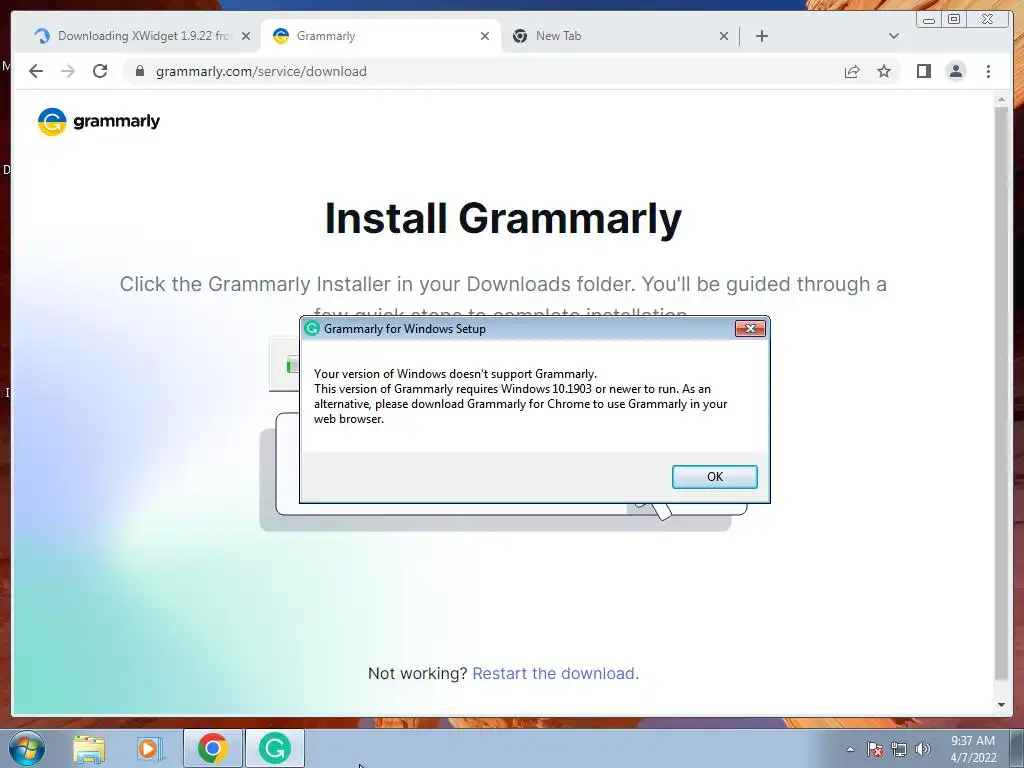Click the browser forward arrow

coord(68,71)
